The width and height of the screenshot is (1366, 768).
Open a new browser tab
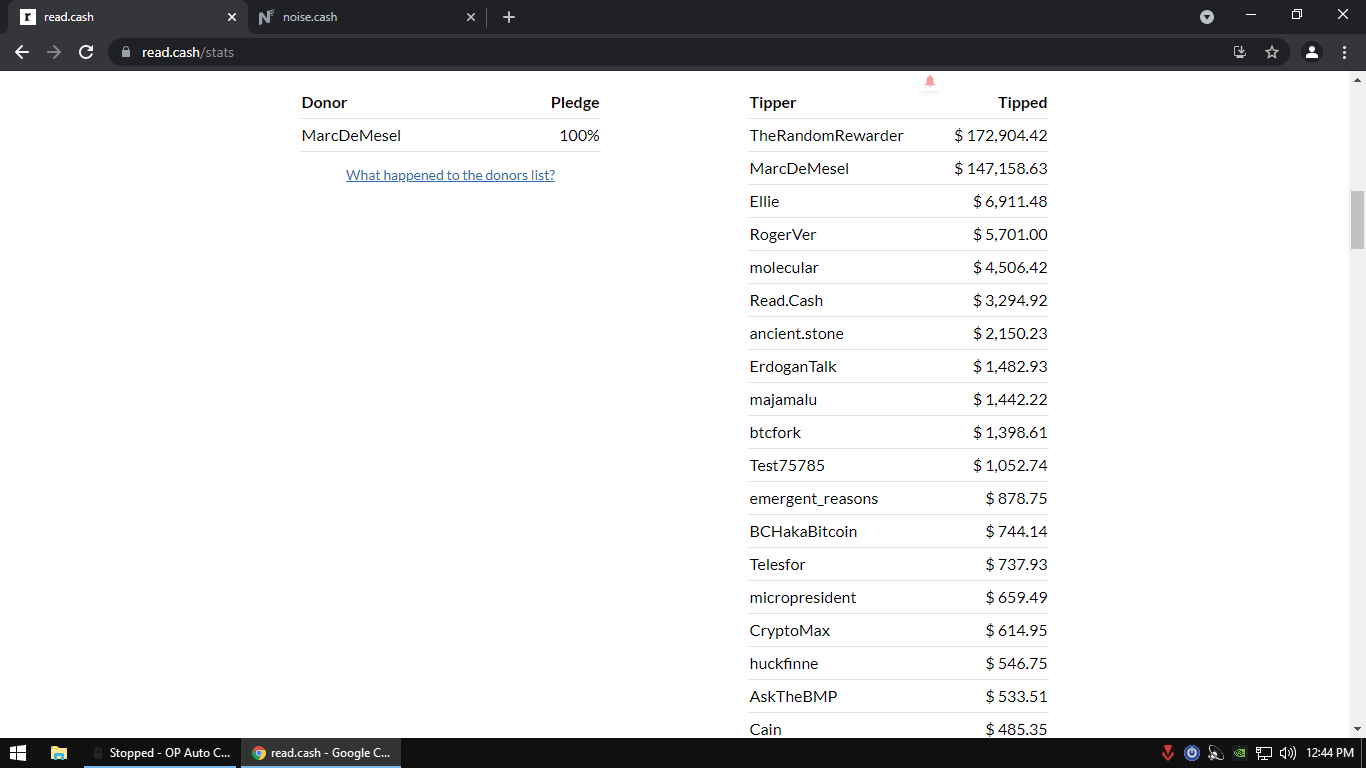point(509,17)
